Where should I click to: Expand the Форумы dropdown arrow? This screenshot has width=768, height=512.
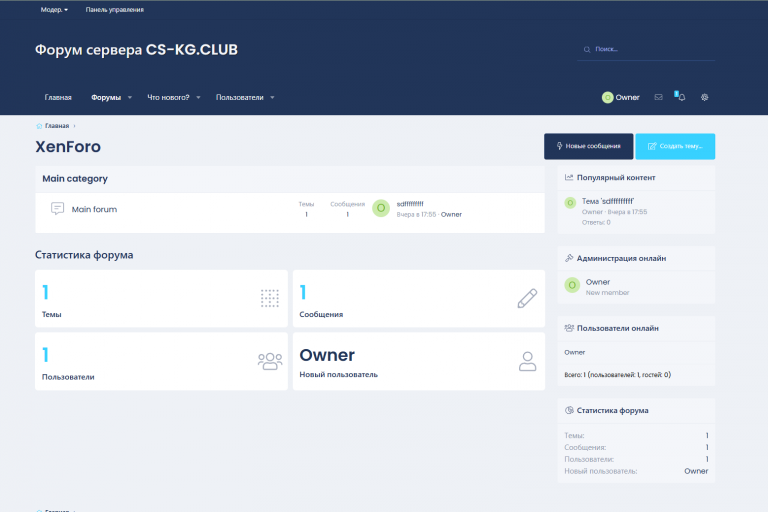(x=130, y=98)
